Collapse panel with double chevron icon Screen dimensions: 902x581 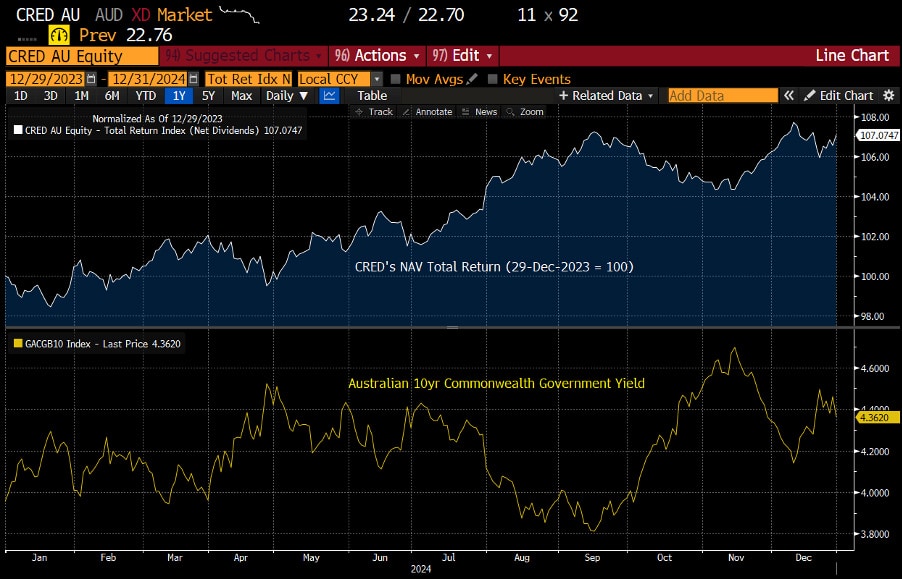789,95
